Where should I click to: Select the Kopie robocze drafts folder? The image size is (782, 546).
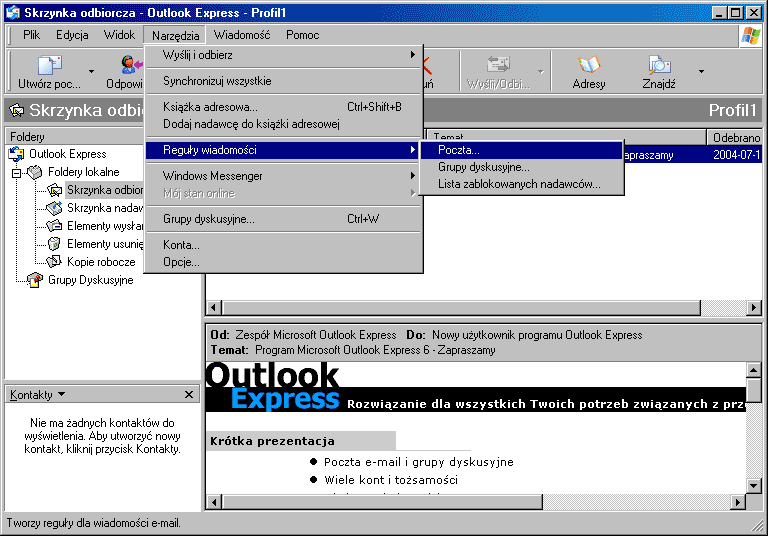[x=100, y=262]
